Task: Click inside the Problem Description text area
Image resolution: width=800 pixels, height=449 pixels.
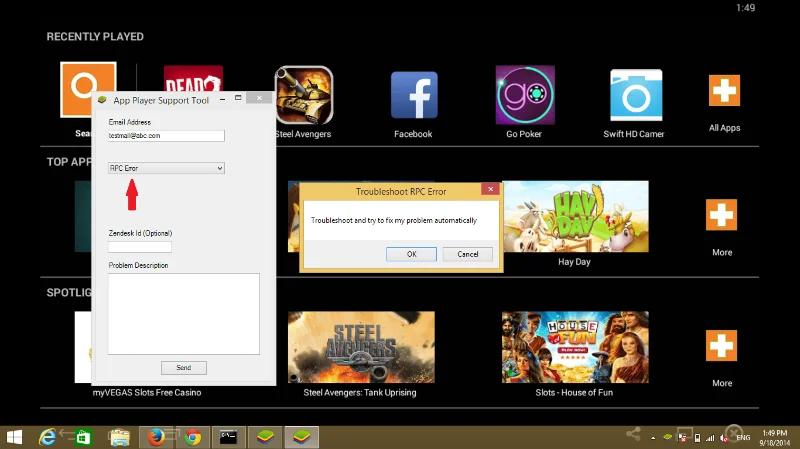Action: 184,314
